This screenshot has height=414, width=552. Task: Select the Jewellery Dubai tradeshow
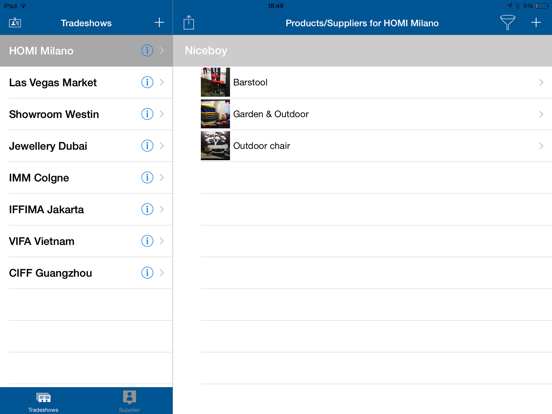86,145
